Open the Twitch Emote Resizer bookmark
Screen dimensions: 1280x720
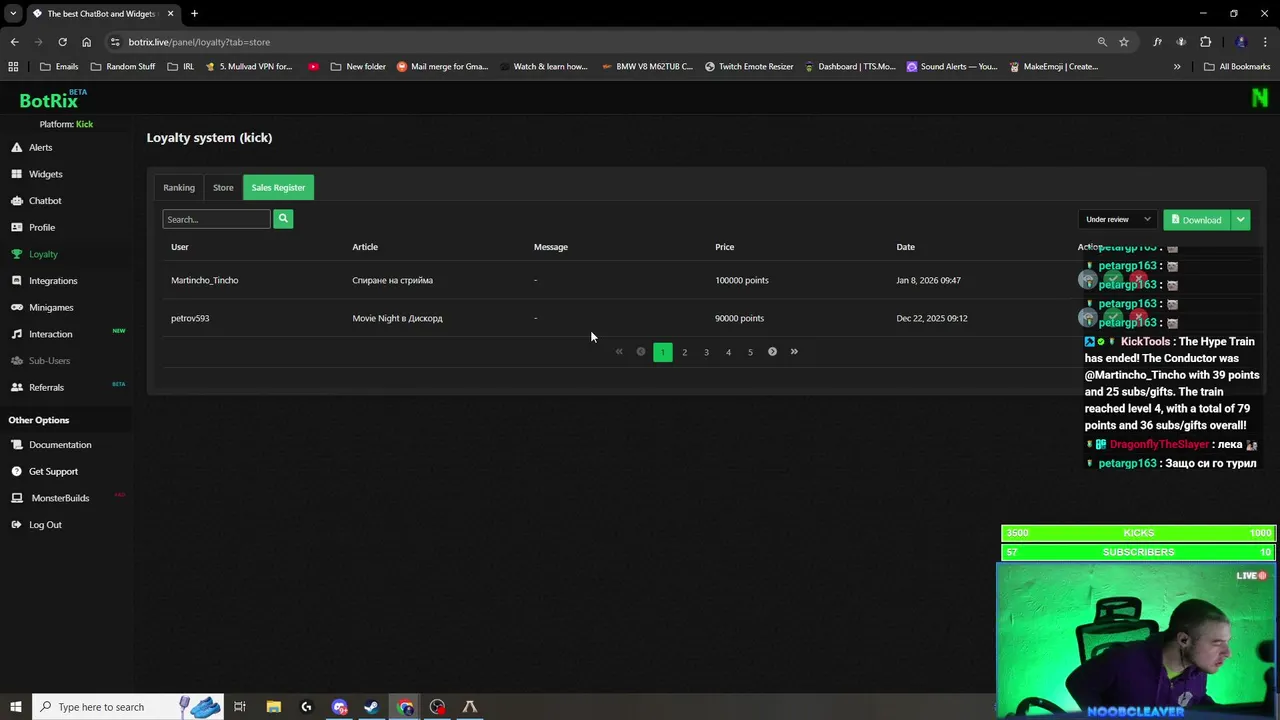pyautogui.click(x=749, y=67)
